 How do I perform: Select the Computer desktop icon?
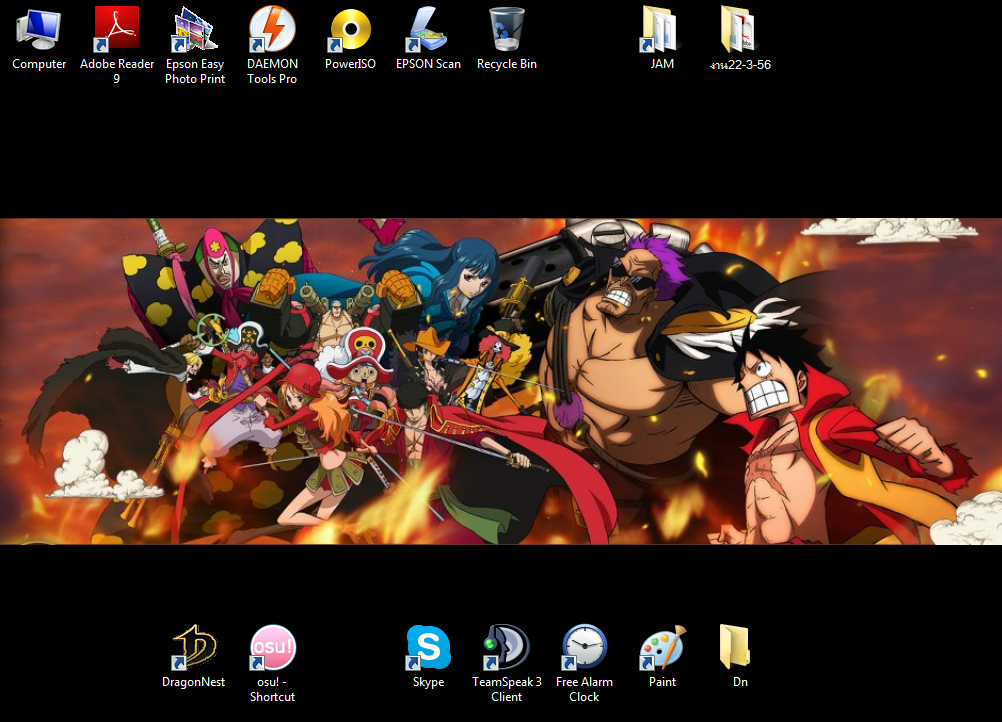[39, 29]
